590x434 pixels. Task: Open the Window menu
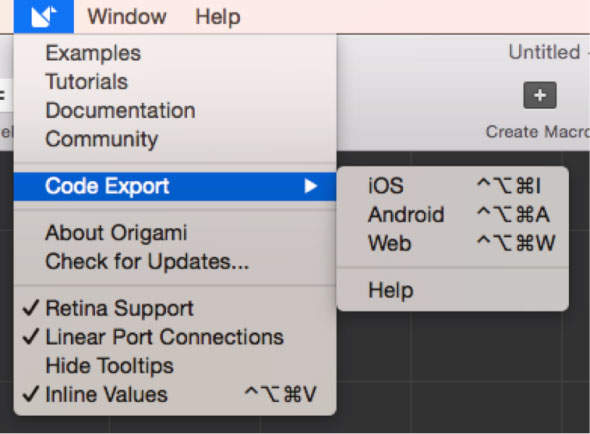127,17
